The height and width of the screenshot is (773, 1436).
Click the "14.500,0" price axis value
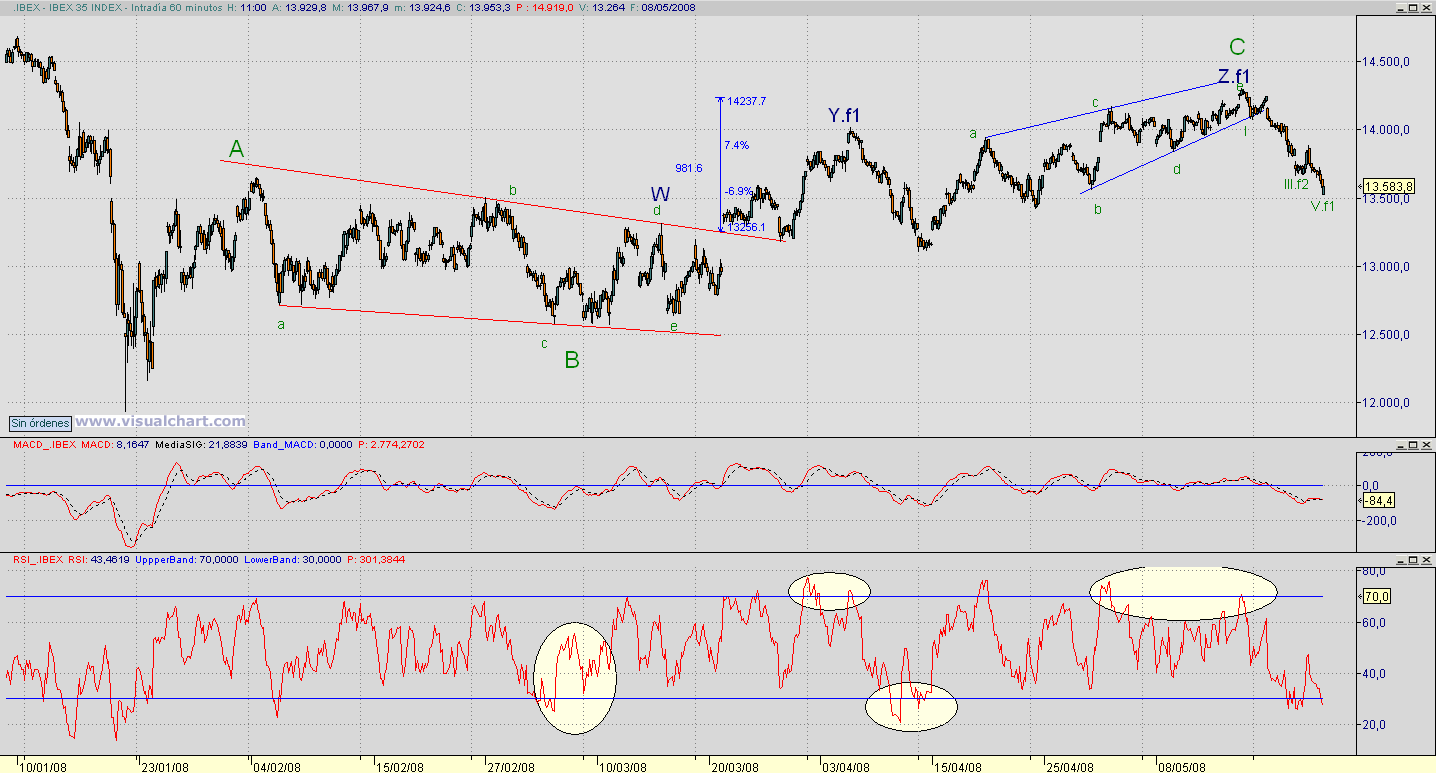point(1385,62)
